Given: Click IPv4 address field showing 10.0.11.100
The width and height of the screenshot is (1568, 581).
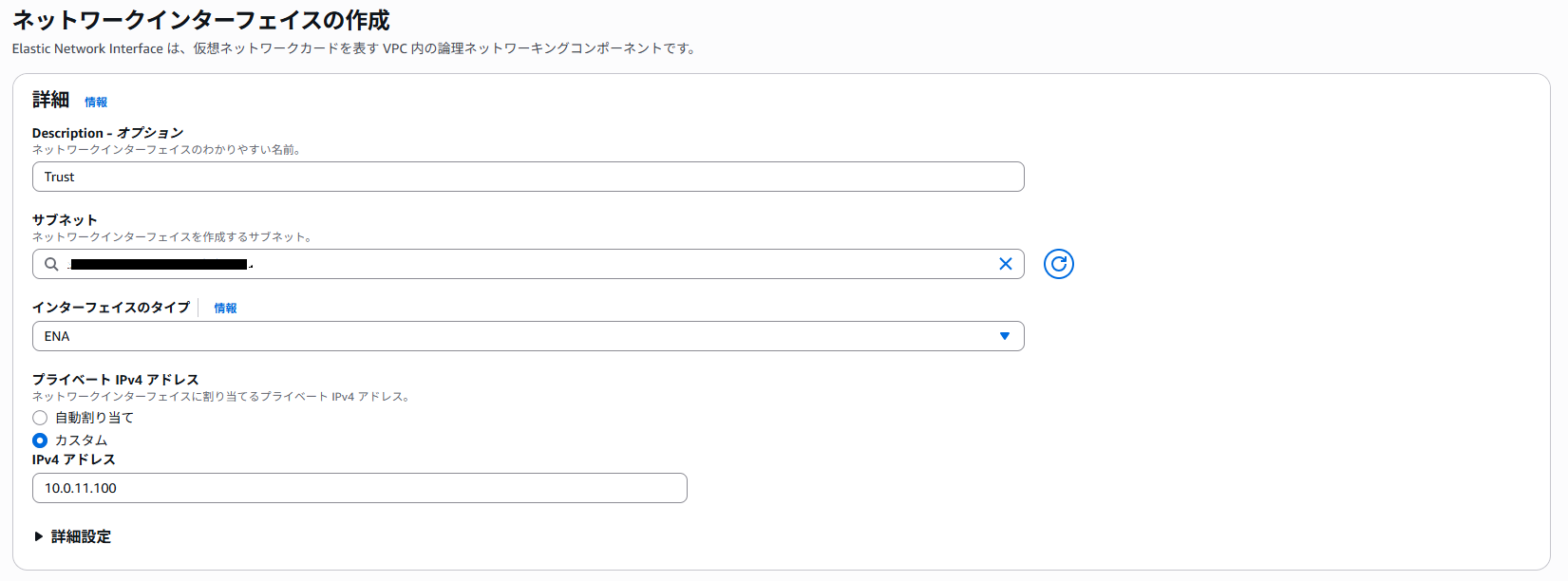Looking at the screenshot, I should [359, 488].
